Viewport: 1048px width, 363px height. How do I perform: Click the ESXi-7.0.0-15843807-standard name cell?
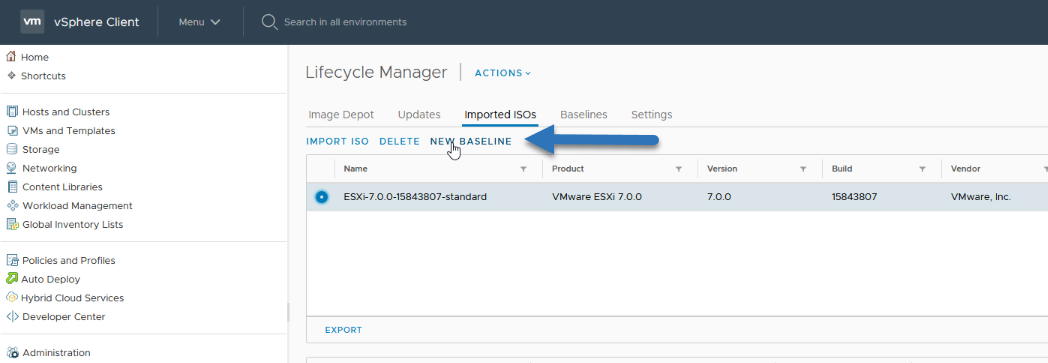tap(415, 197)
